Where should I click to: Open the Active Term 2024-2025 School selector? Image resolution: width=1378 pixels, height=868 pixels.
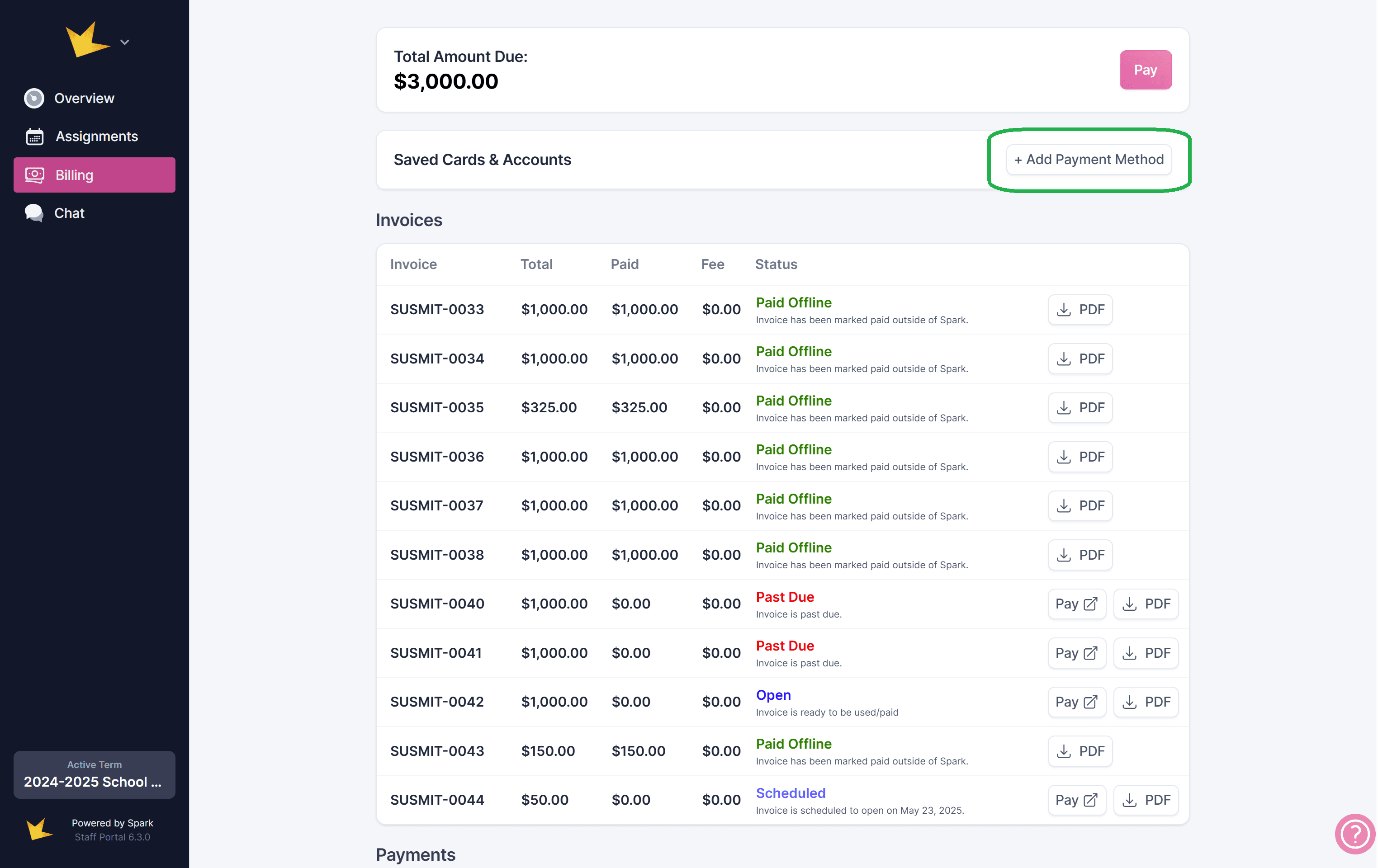(x=95, y=774)
